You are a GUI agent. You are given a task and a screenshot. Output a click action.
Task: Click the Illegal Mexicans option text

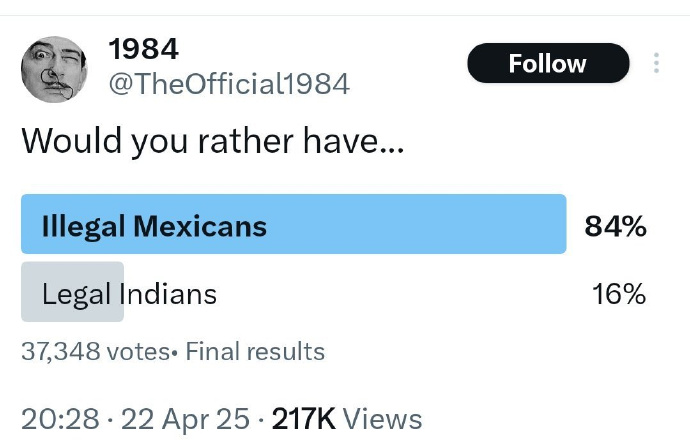[x=154, y=227]
